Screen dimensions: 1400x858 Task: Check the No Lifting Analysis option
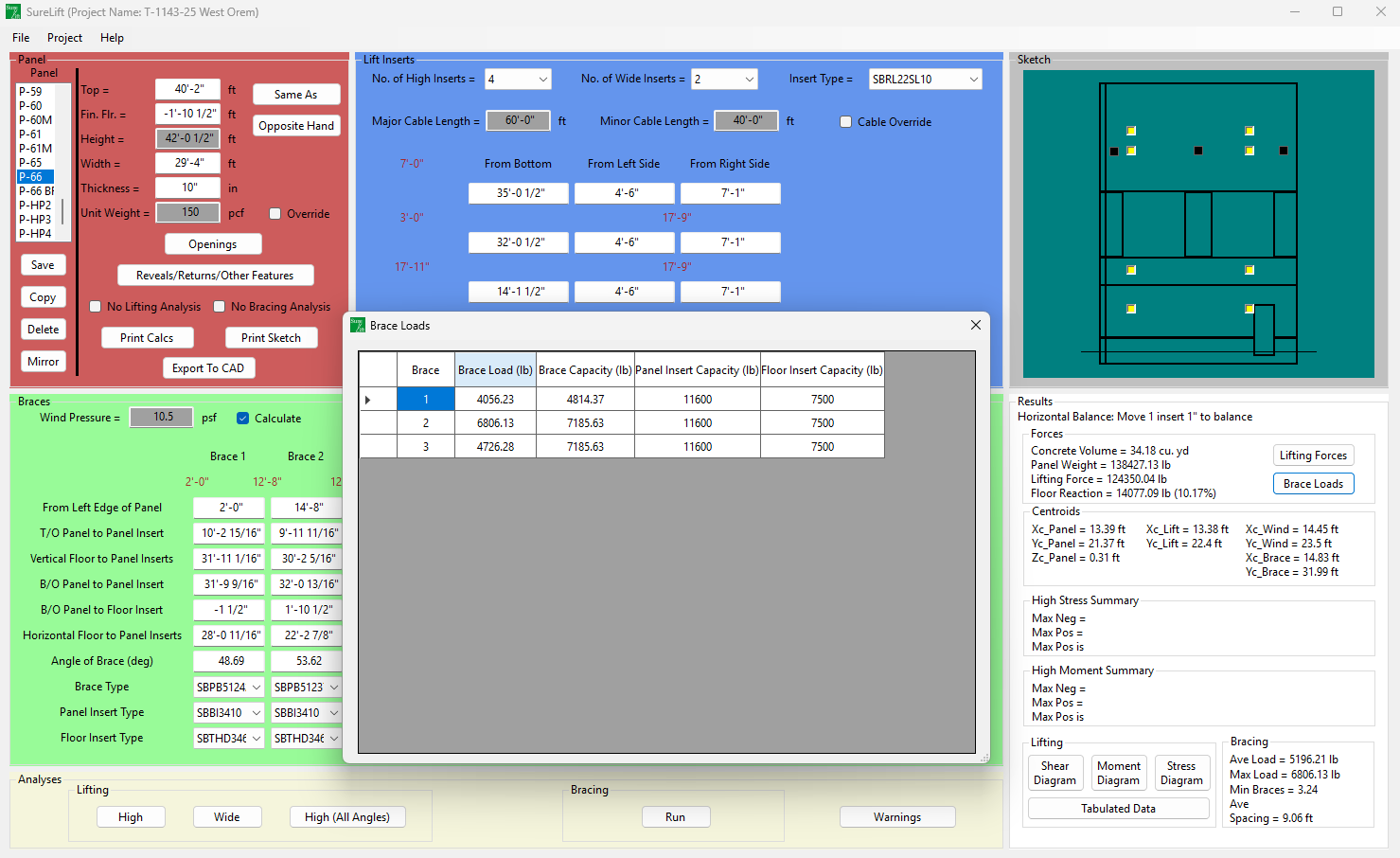coord(96,307)
